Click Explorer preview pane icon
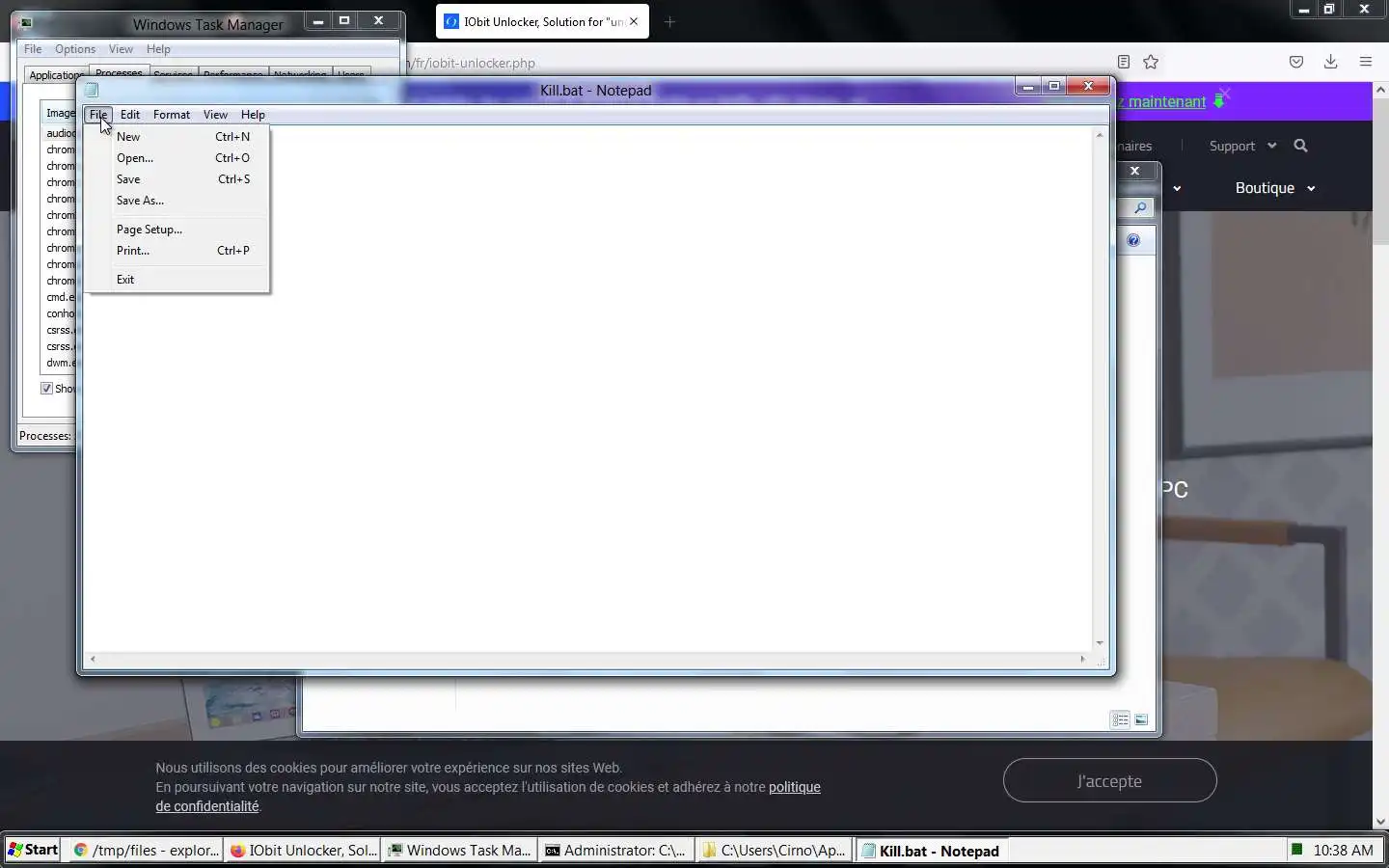The width and height of the screenshot is (1389, 868). click(x=1142, y=719)
